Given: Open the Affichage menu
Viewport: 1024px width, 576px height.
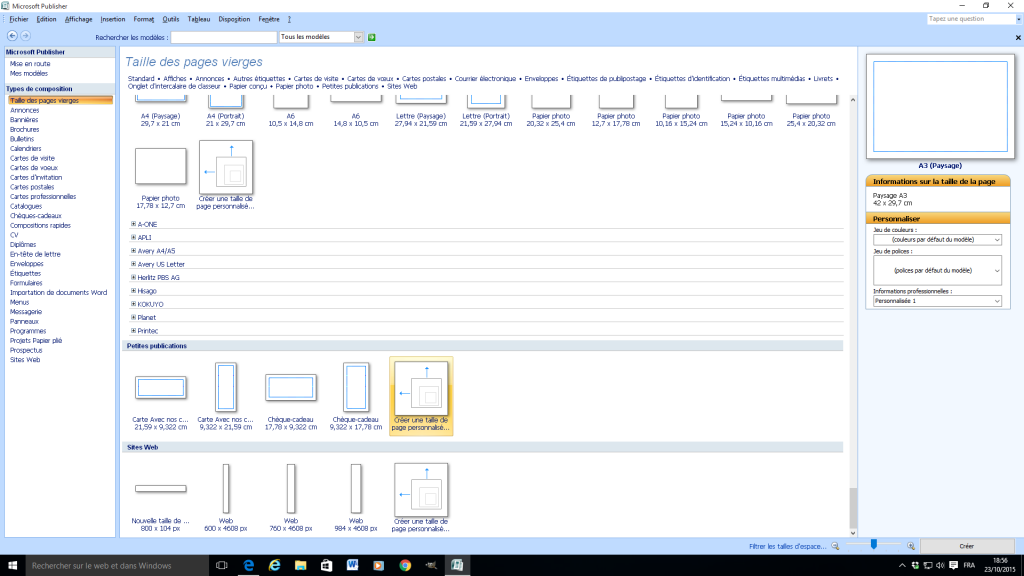Looking at the screenshot, I should click(78, 20).
